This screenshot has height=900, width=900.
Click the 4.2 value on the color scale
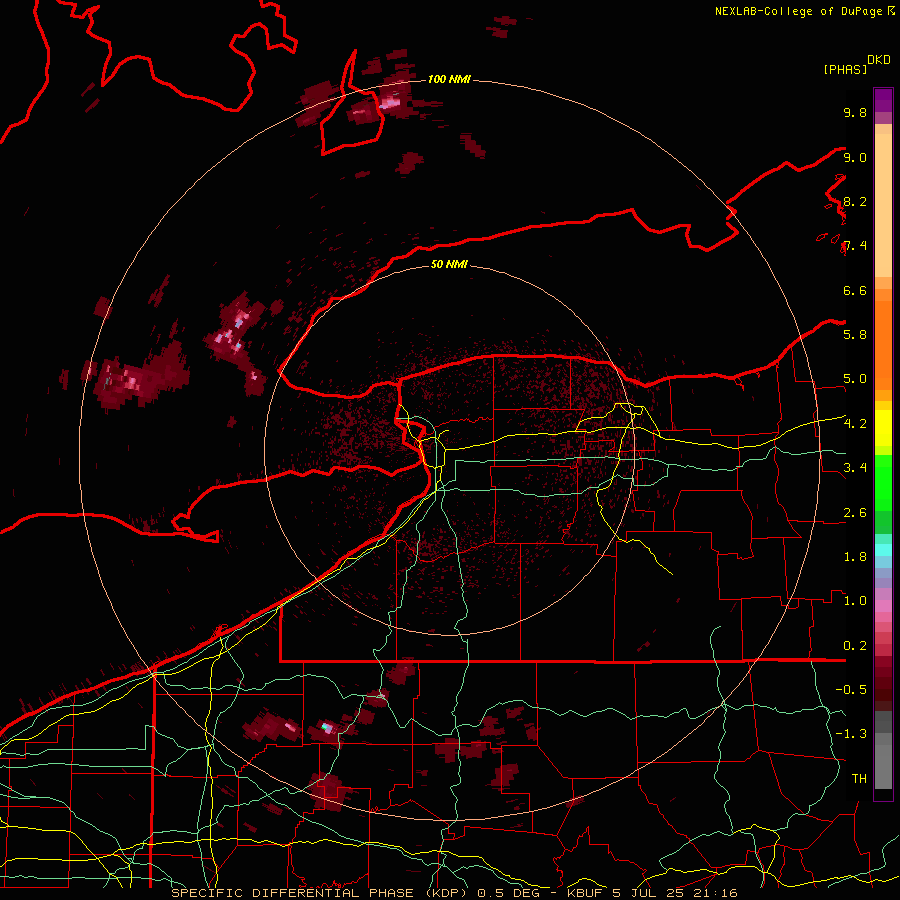[855, 424]
